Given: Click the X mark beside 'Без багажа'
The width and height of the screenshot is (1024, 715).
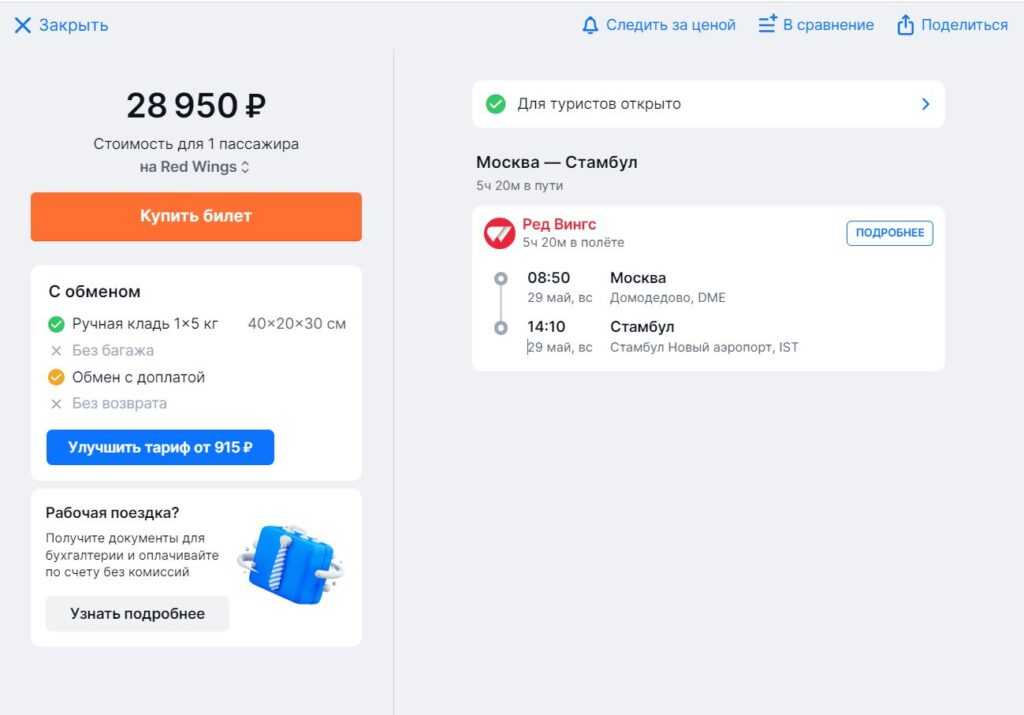Looking at the screenshot, I should (56, 351).
